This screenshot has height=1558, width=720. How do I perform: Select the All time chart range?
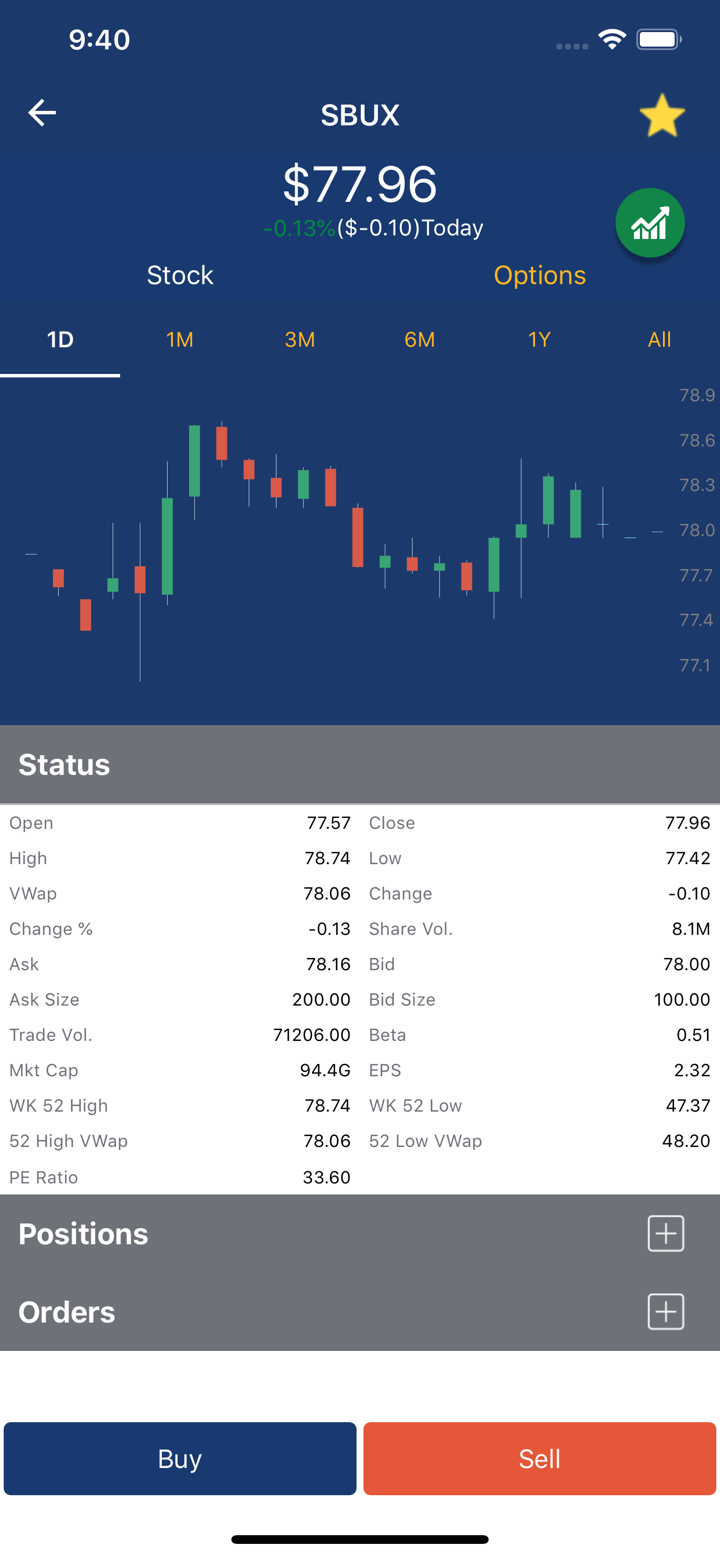(x=660, y=340)
